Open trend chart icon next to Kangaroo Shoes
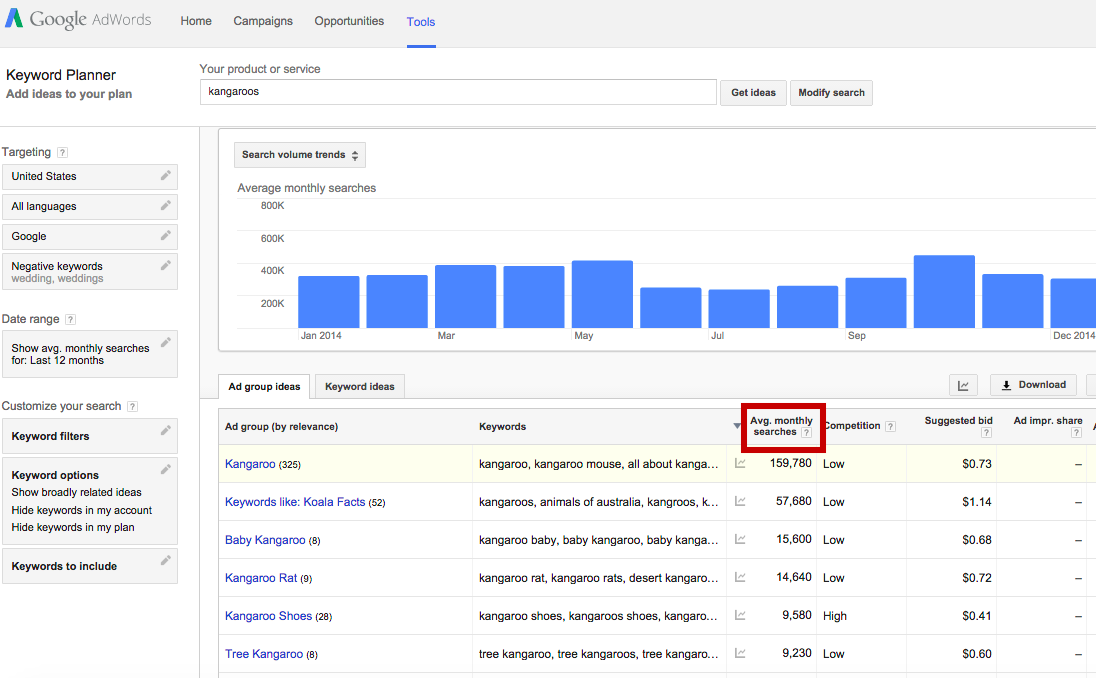 (740, 615)
